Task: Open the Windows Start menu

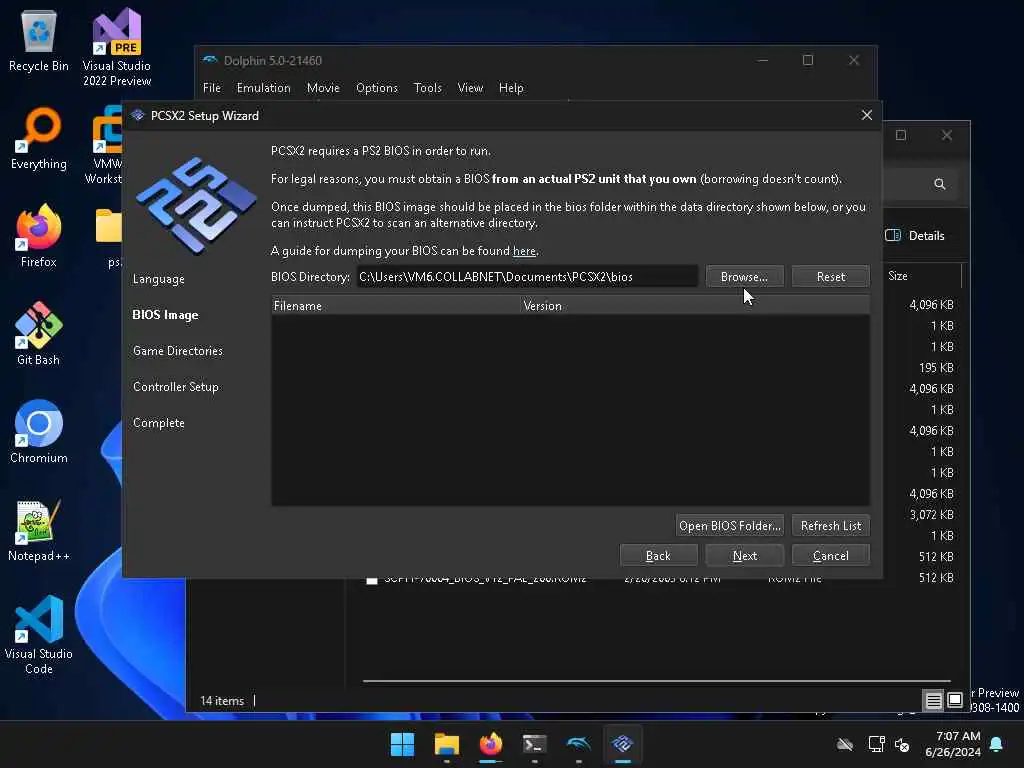Action: pos(402,744)
